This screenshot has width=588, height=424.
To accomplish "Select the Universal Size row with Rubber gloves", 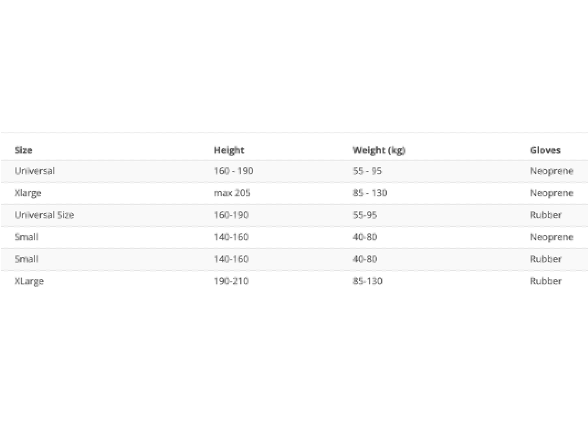I will pos(294,215).
